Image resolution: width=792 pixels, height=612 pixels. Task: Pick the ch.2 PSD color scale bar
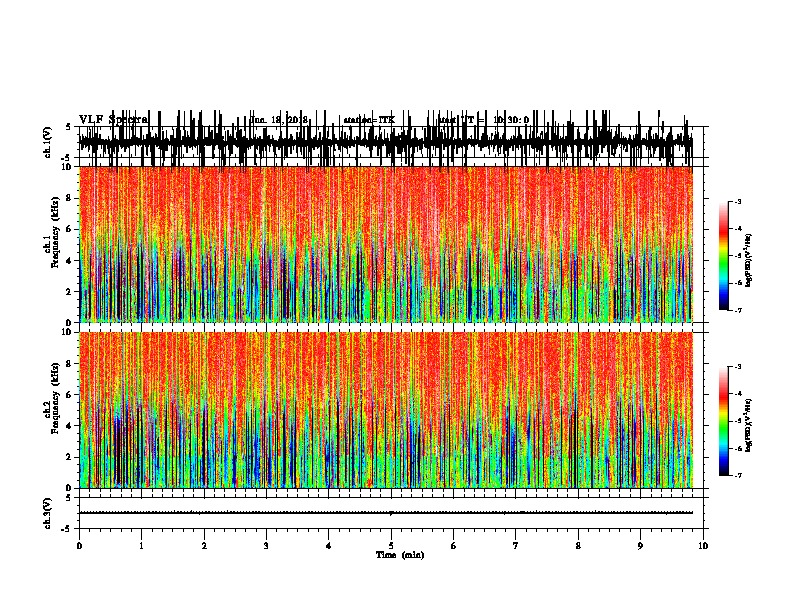point(724,421)
